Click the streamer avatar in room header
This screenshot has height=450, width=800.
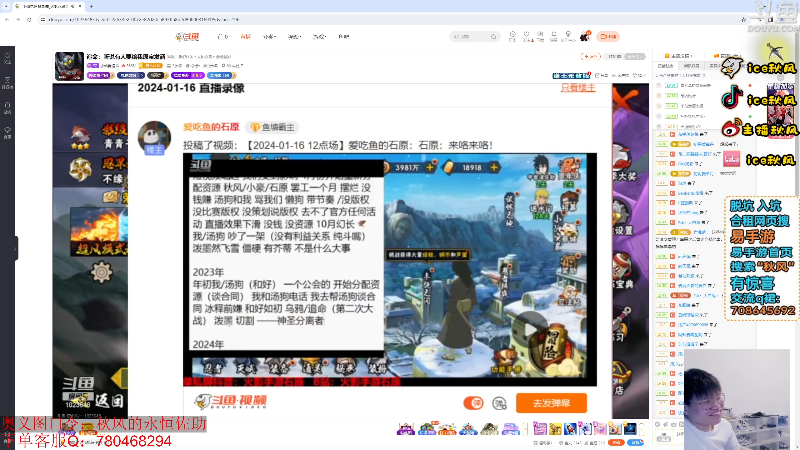(x=69, y=66)
